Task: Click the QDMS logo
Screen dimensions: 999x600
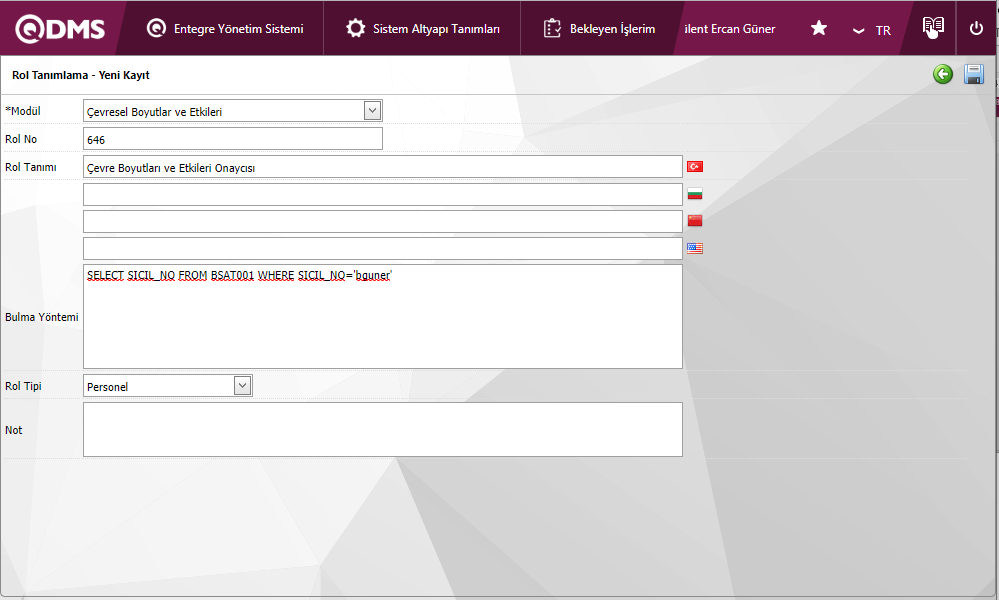Action: click(x=60, y=29)
